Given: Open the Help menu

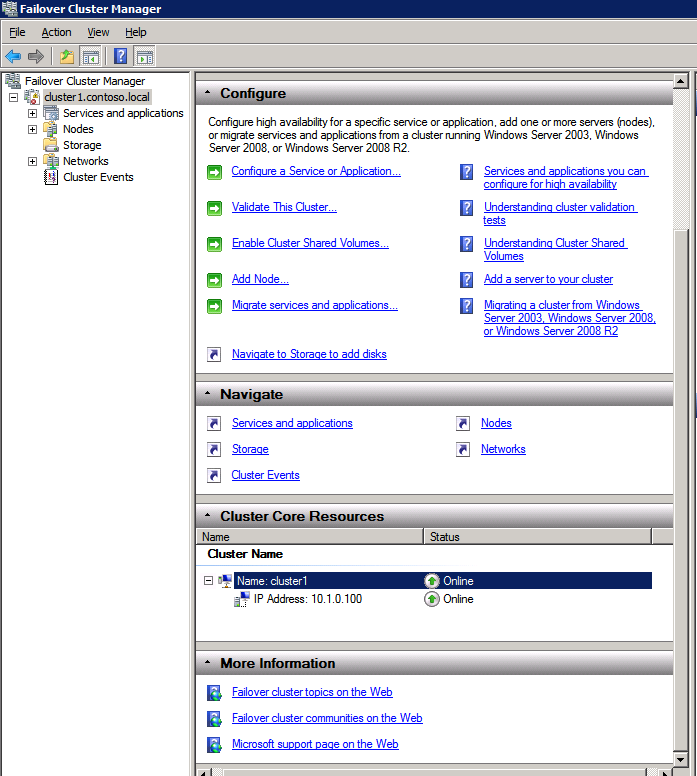Looking at the screenshot, I should [x=136, y=32].
